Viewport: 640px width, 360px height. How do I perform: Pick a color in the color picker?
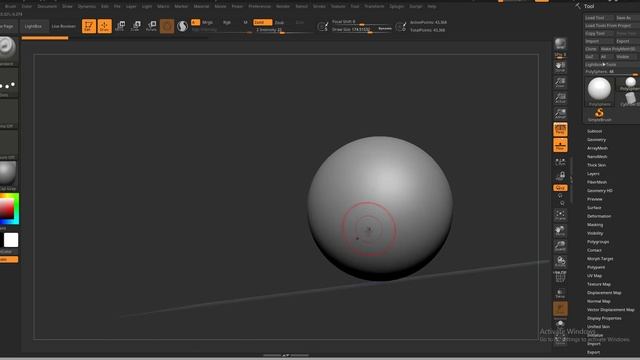coord(9,209)
